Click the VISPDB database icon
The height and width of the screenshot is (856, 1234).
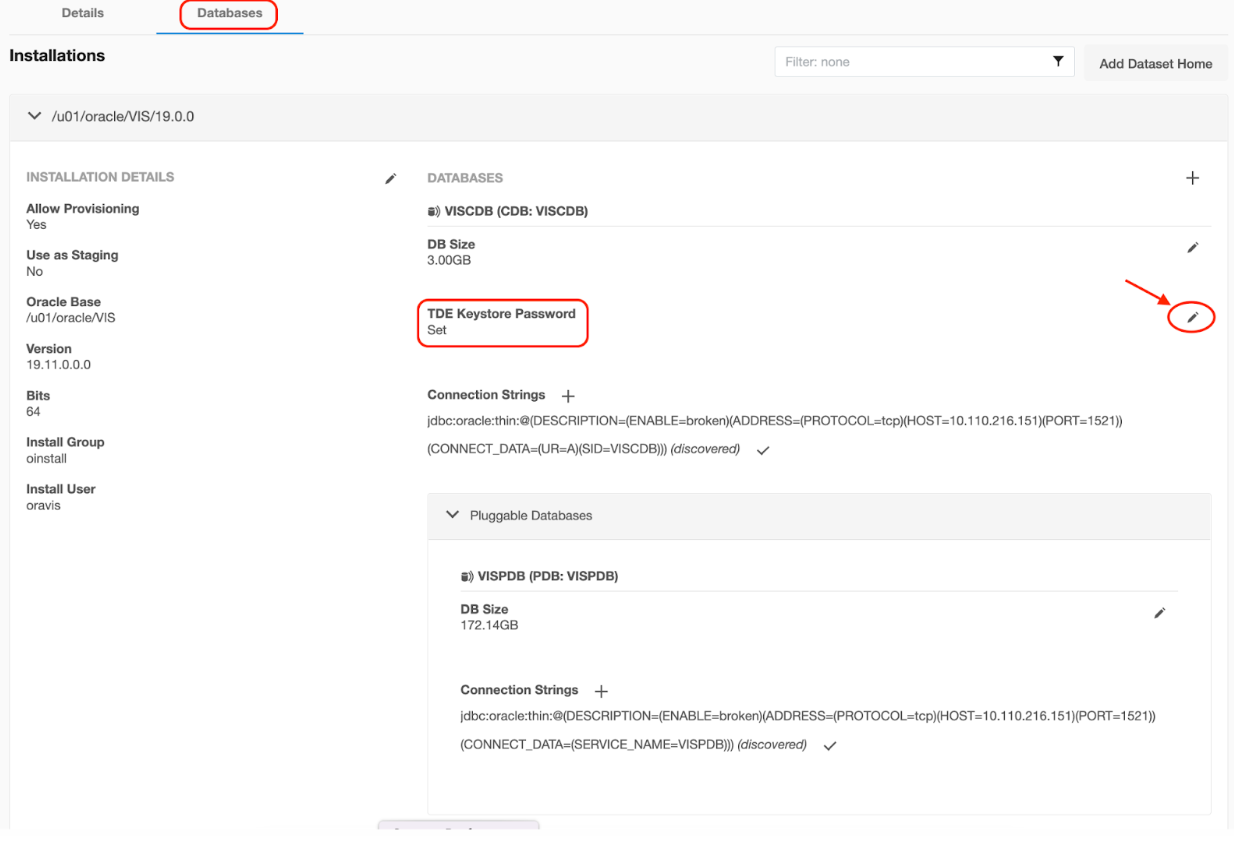coord(466,577)
